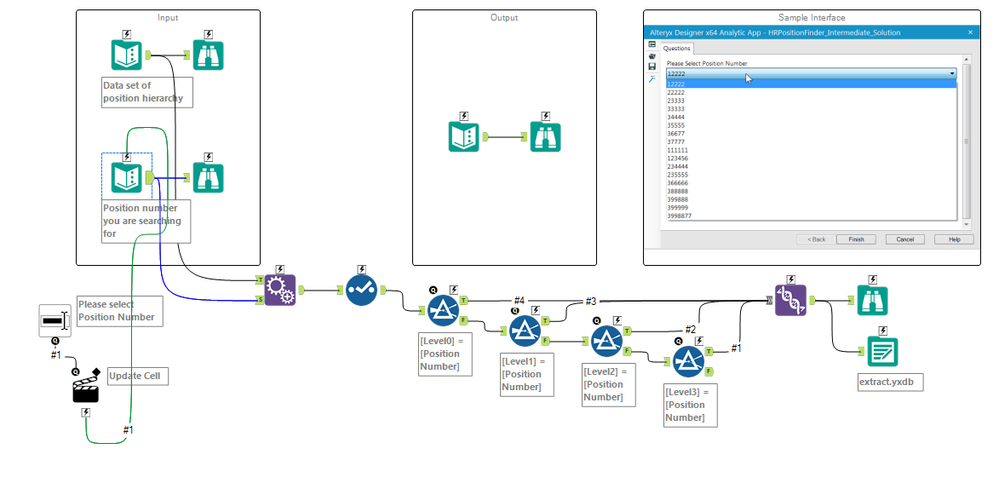Click the '[Level2] = [Position Number]' annotation
This screenshot has height=478, width=999.
pos(609,384)
